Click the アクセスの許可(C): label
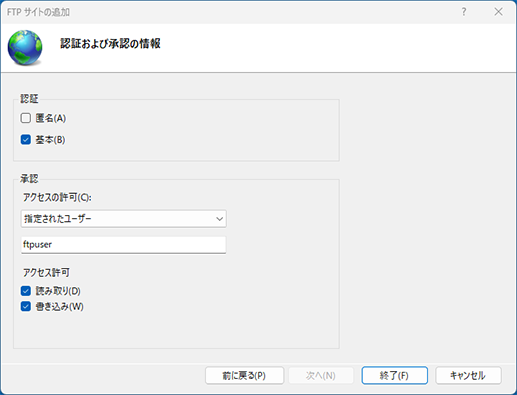The height and width of the screenshot is (395, 517). point(57,197)
